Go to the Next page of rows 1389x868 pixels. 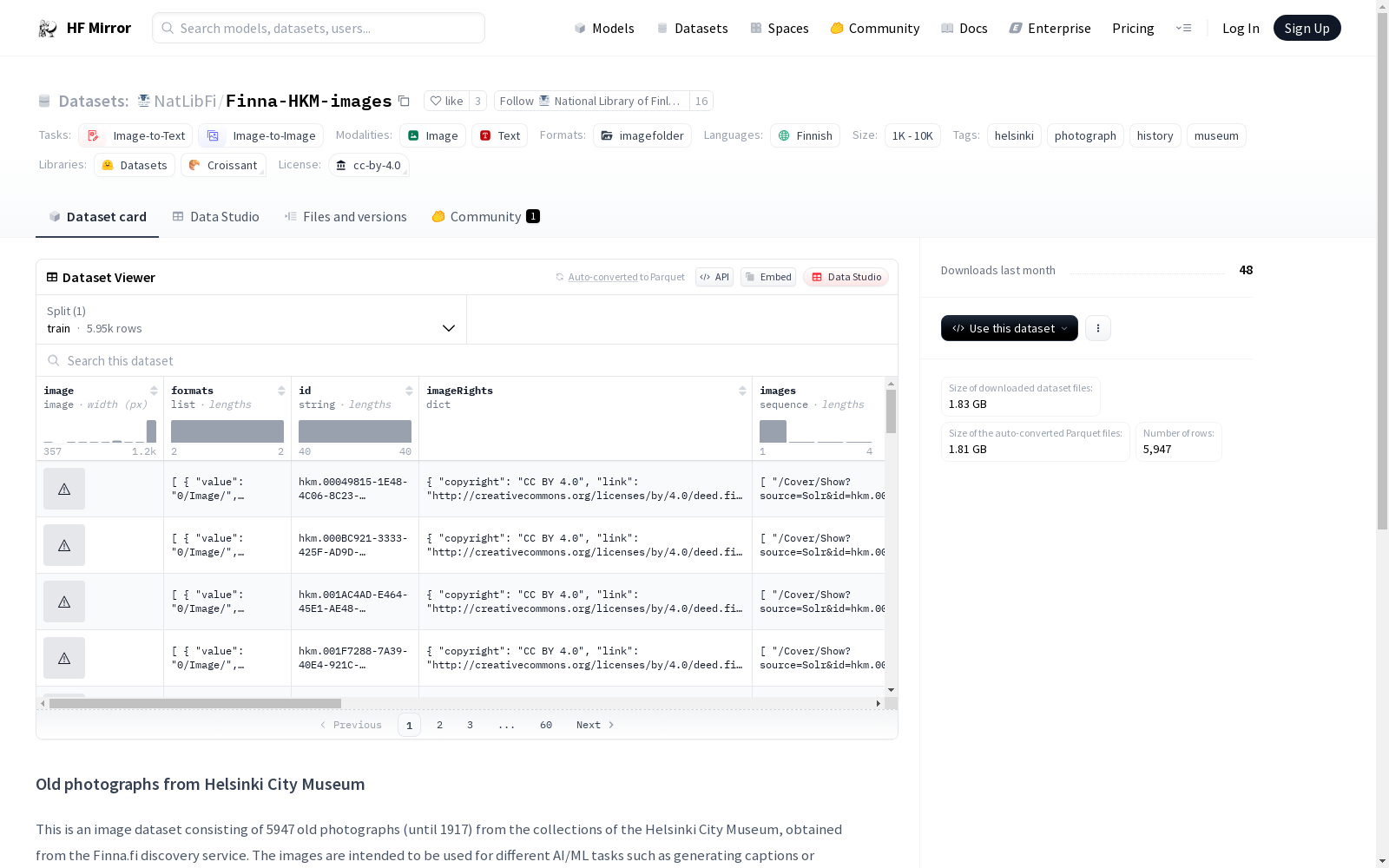596,725
